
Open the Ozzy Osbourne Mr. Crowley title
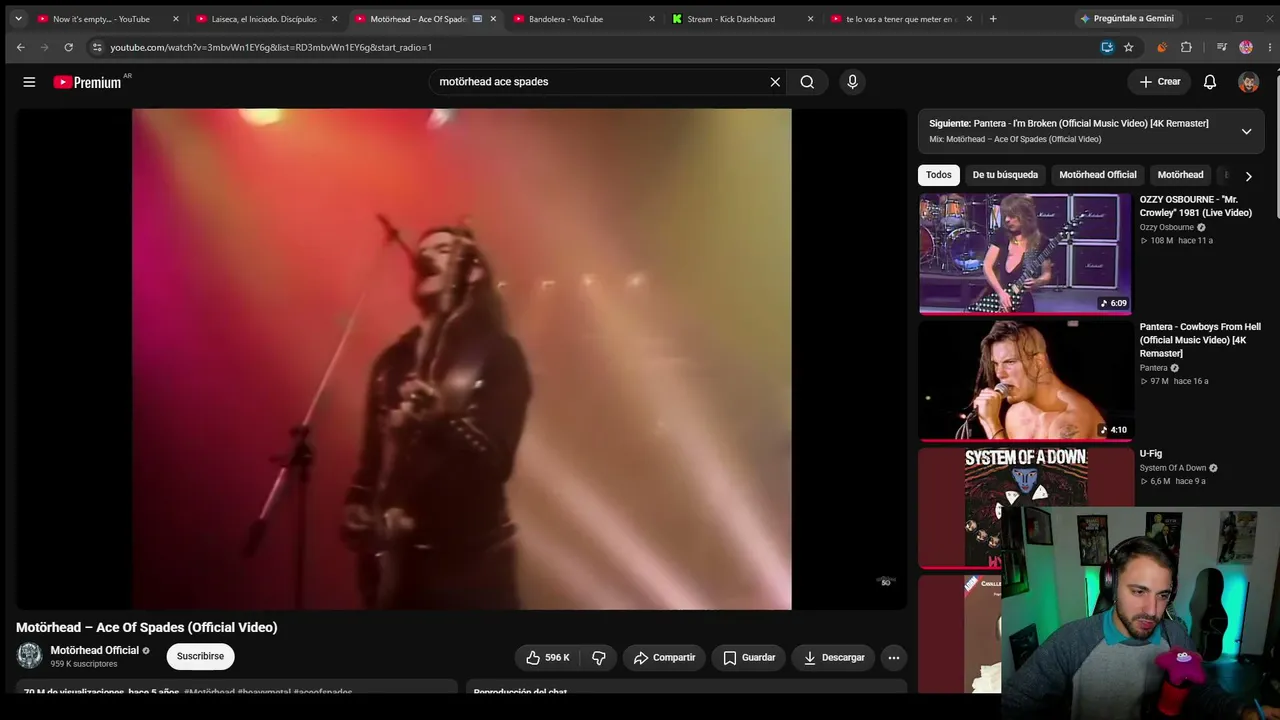tap(1196, 206)
